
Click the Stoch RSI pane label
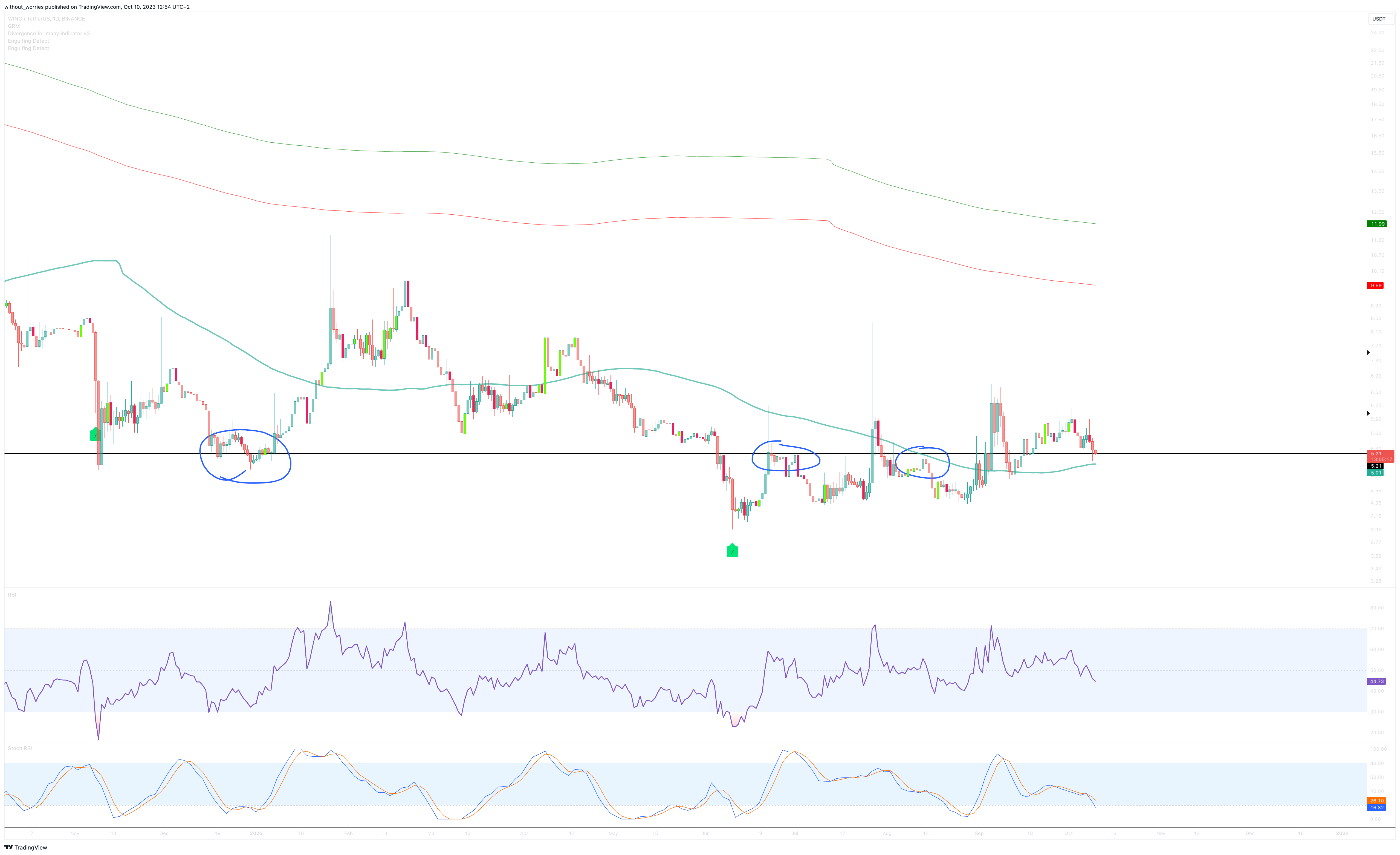point(20,748)
